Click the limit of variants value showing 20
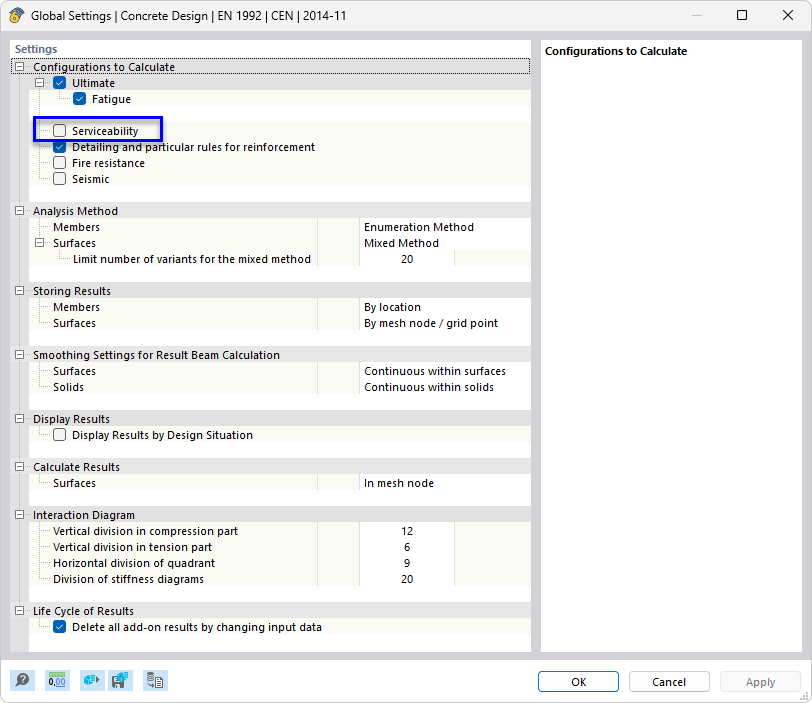 pyautogui.click(x=407, y=258)
